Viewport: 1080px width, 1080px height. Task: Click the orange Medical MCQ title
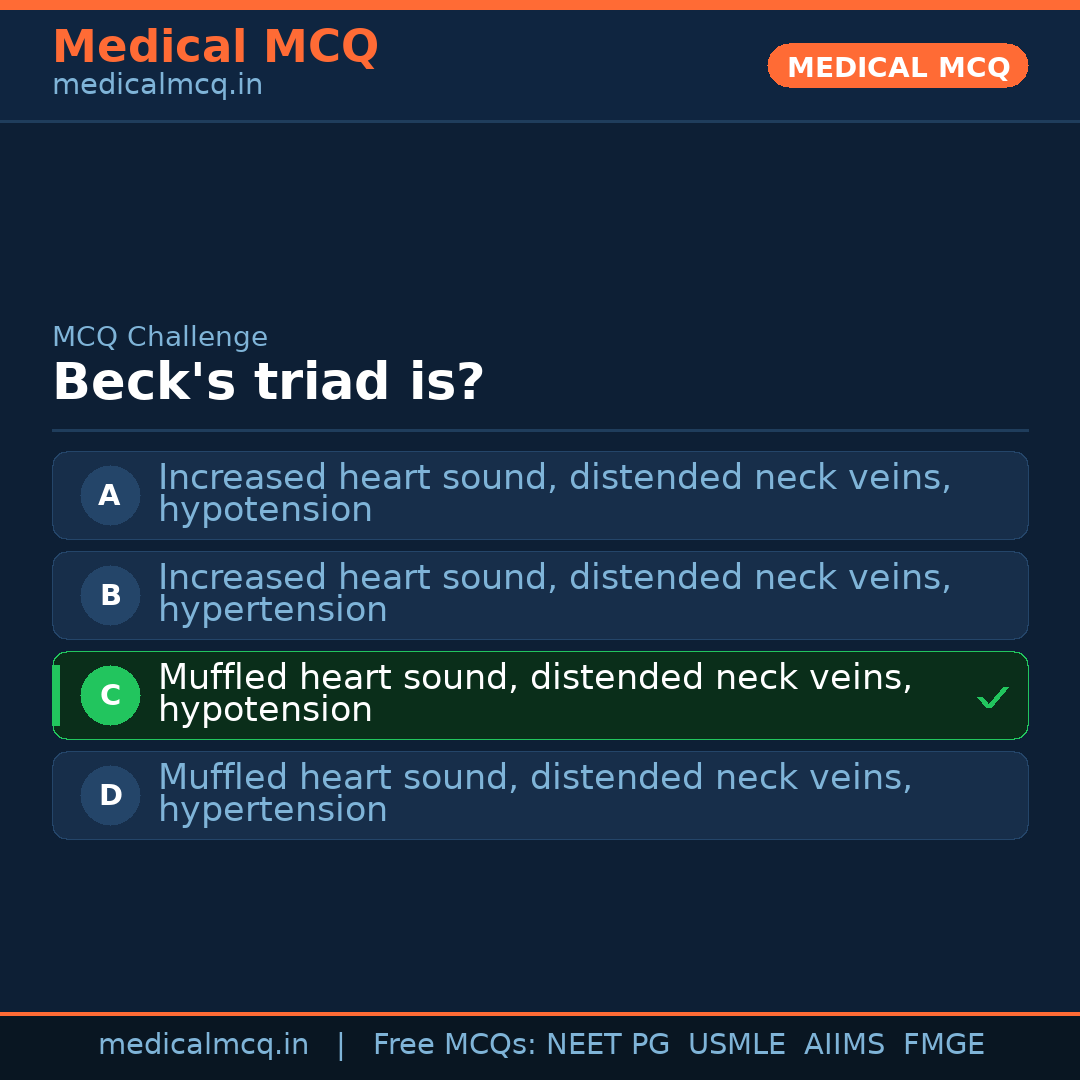[x=215, y=46]
